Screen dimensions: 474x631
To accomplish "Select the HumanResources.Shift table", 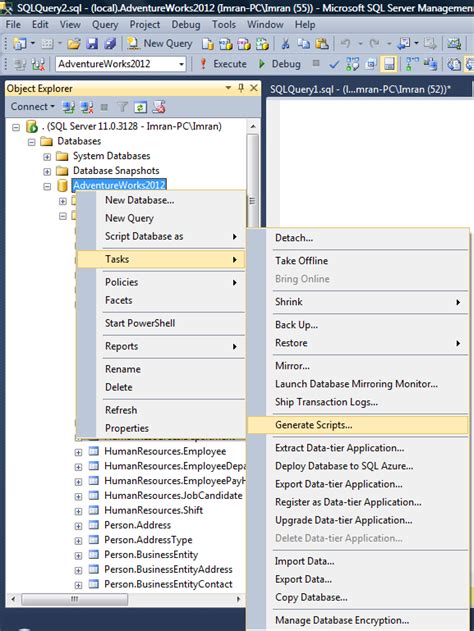I will pos(153,510).
